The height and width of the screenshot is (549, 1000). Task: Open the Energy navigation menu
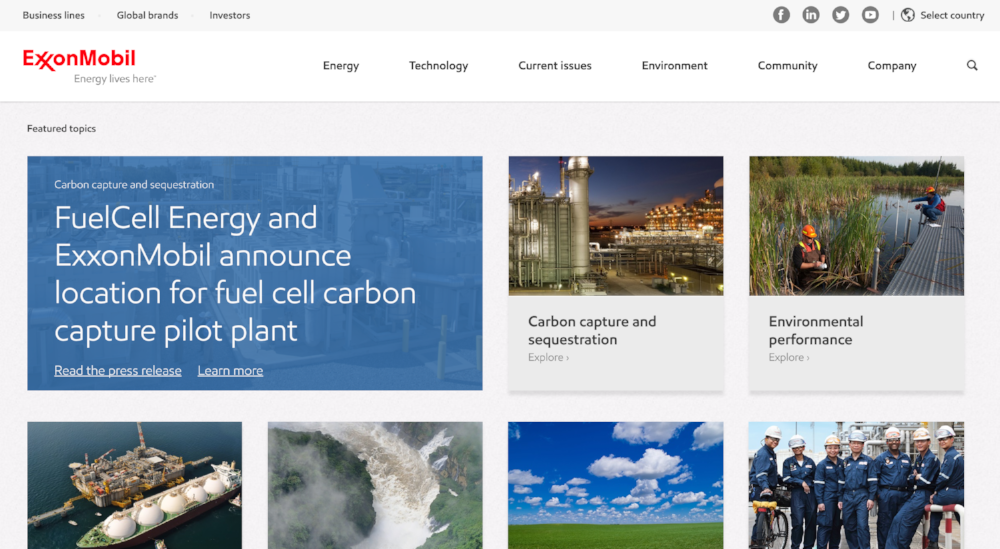[341, 66]
